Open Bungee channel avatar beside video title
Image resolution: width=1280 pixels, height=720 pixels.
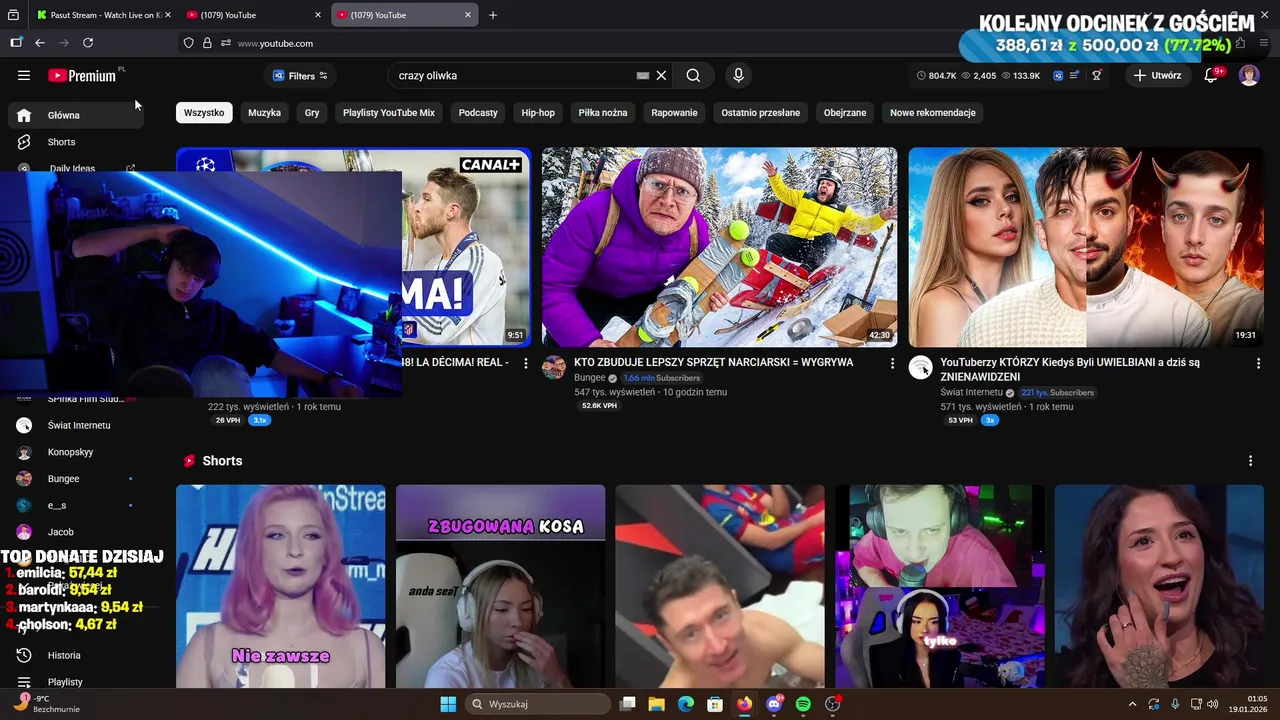point(554,367)
